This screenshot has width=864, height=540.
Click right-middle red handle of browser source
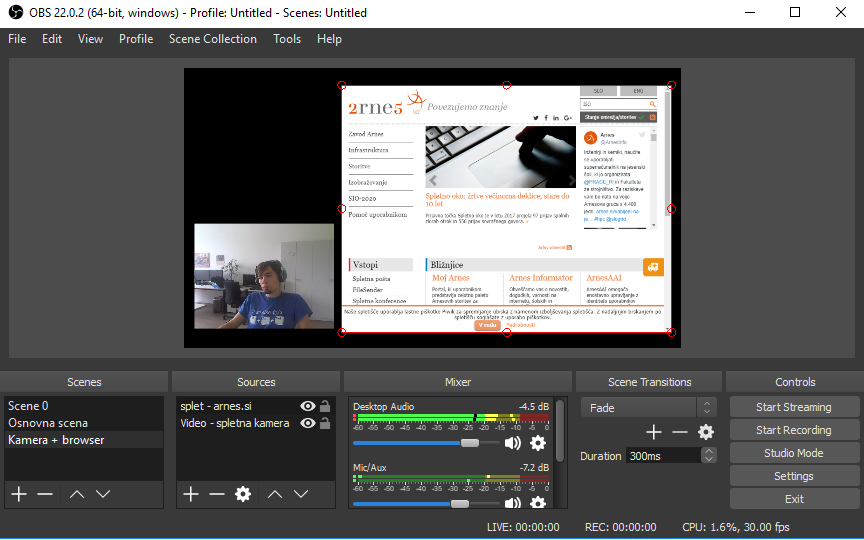pyautogui.click(x=672, y=209)
